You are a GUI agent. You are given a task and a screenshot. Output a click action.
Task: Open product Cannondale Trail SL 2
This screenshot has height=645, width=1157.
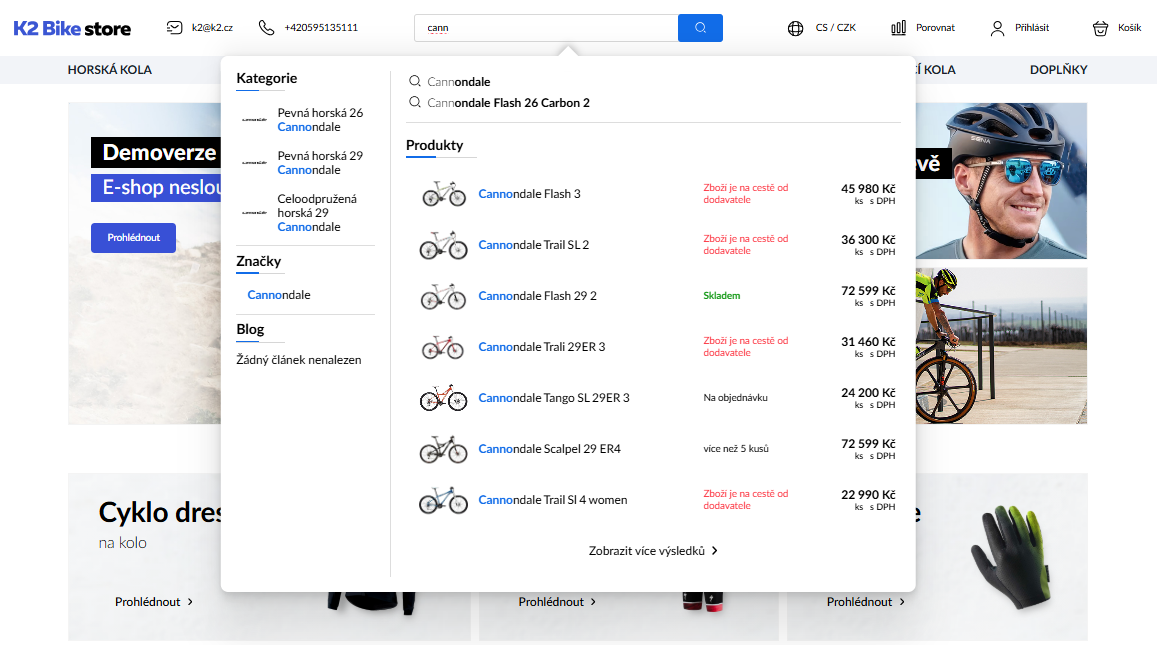533,245
